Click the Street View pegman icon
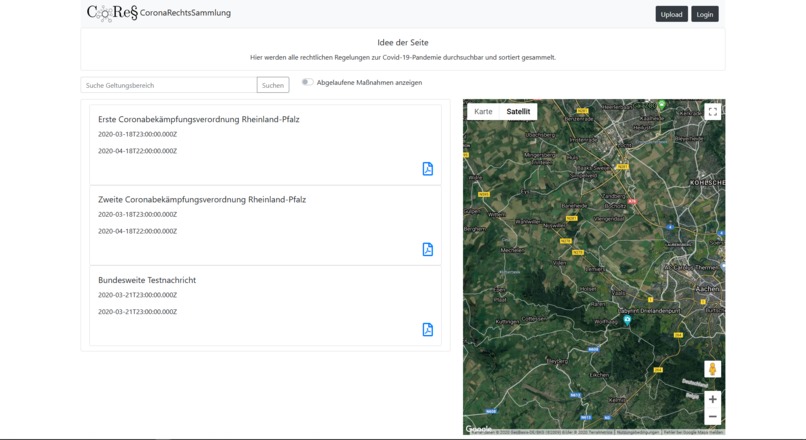The image size is (806, 440). coord(712,369)
